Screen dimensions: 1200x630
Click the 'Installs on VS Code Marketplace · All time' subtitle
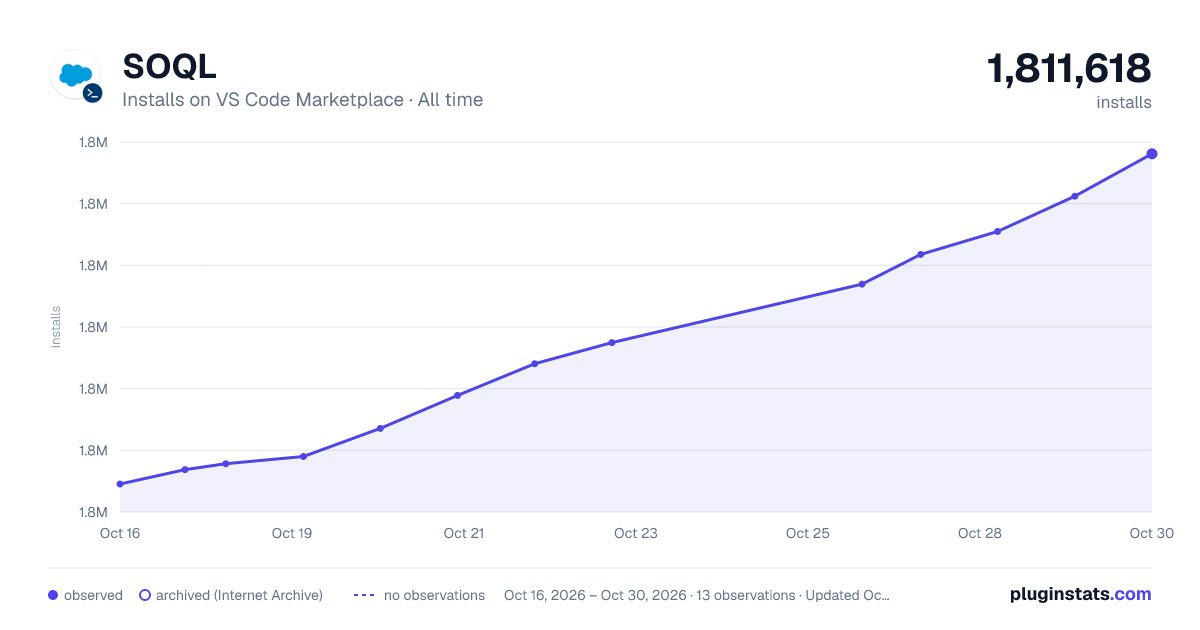point(302,100)
